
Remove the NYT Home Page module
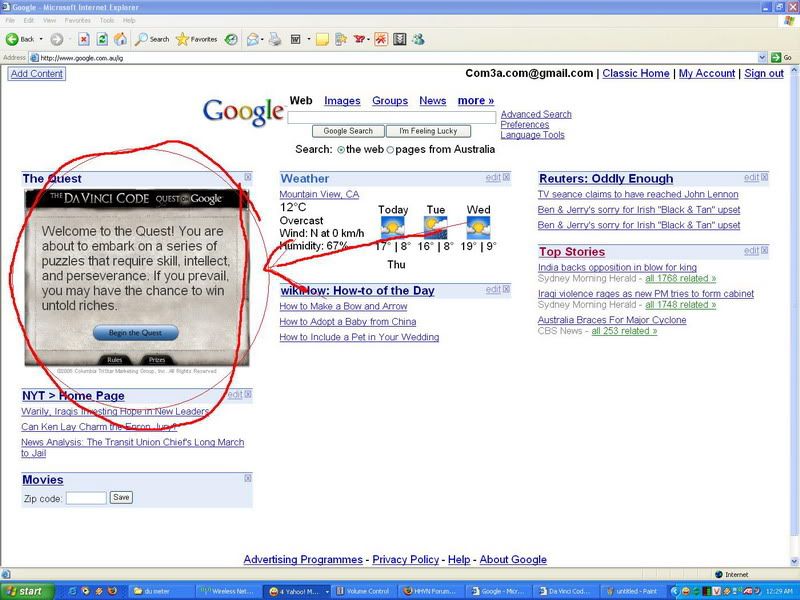click(247, 394)
